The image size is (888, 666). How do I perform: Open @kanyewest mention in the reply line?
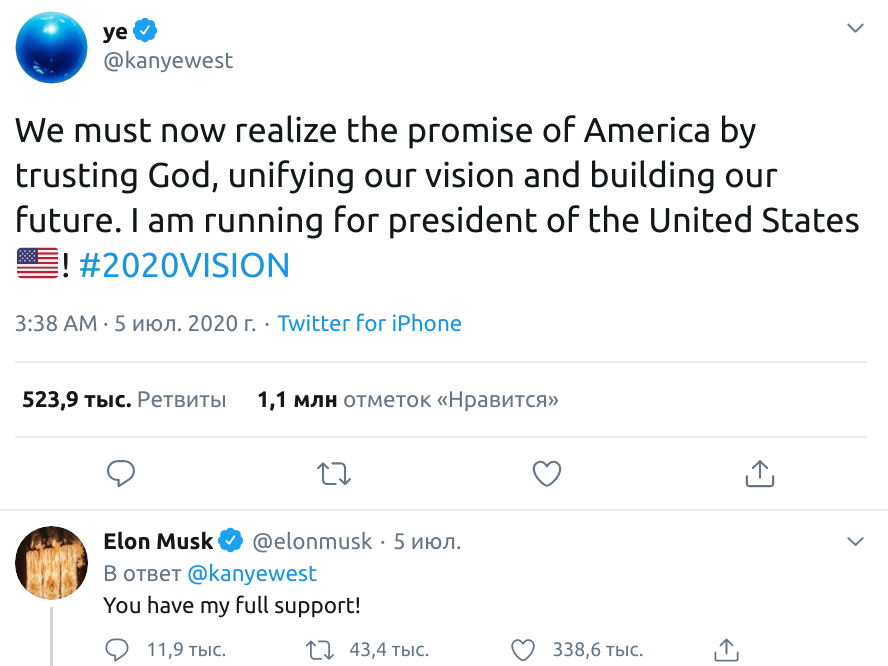(251, 574)
